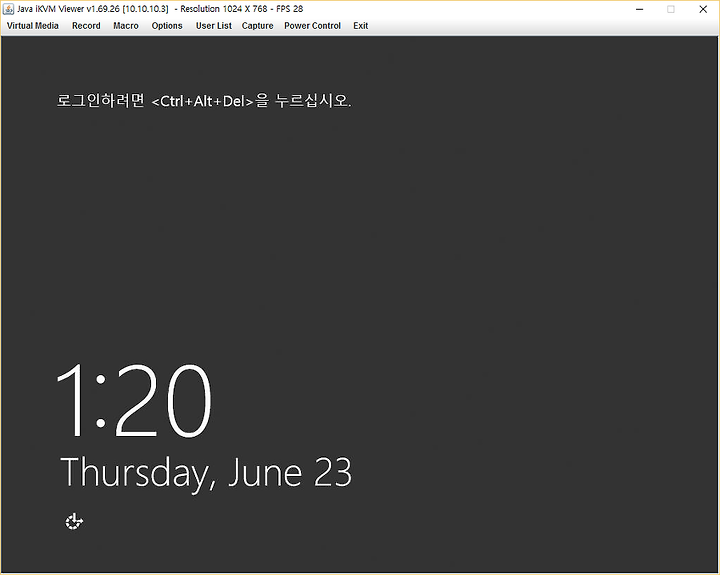Click the Thursday, June 23 date text
This screenshot has width=720, height=575.
(x=206, y=474)
